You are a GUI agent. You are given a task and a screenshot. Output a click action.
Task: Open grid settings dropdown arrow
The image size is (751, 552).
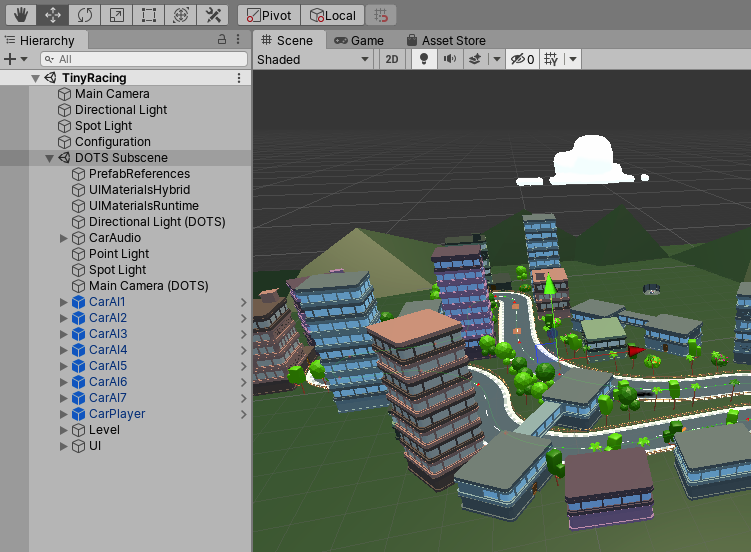573,59
